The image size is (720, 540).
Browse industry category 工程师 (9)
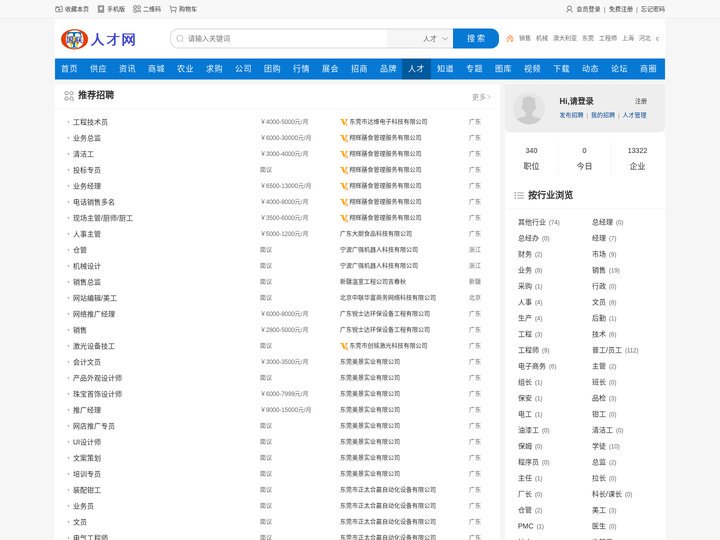534,350
